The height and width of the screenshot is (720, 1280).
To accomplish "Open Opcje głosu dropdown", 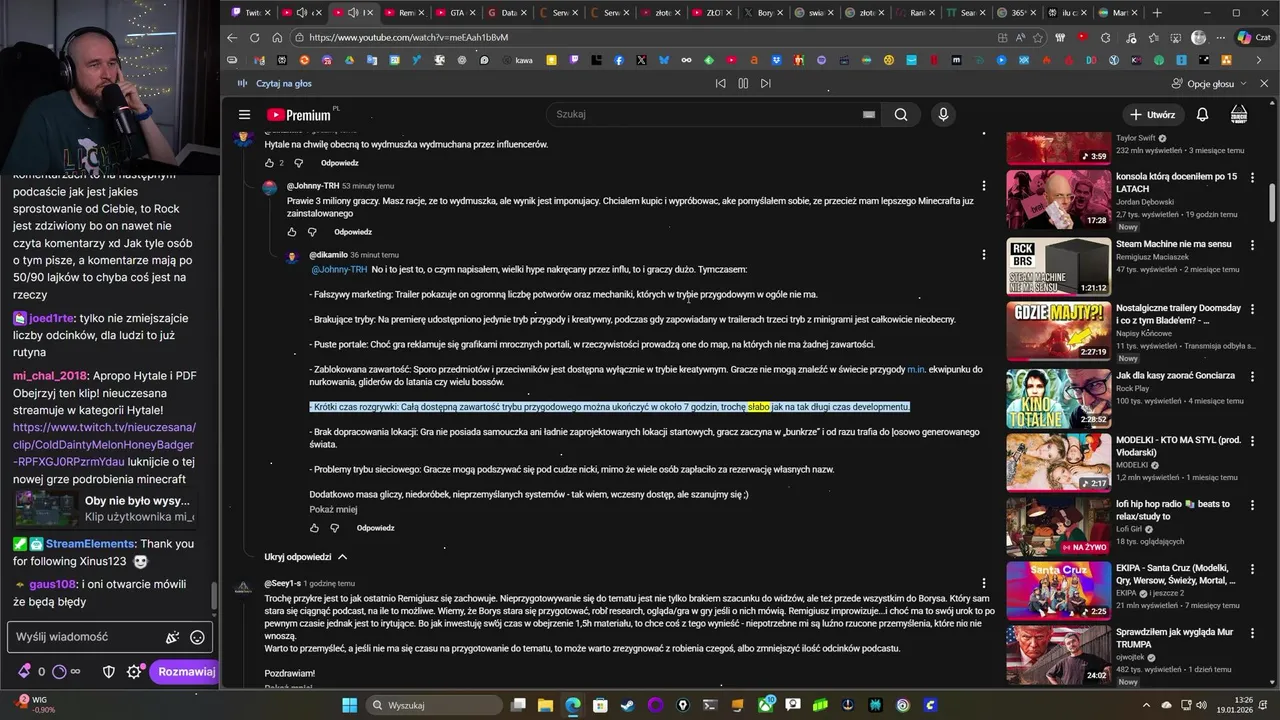I will pos(1210,84).
